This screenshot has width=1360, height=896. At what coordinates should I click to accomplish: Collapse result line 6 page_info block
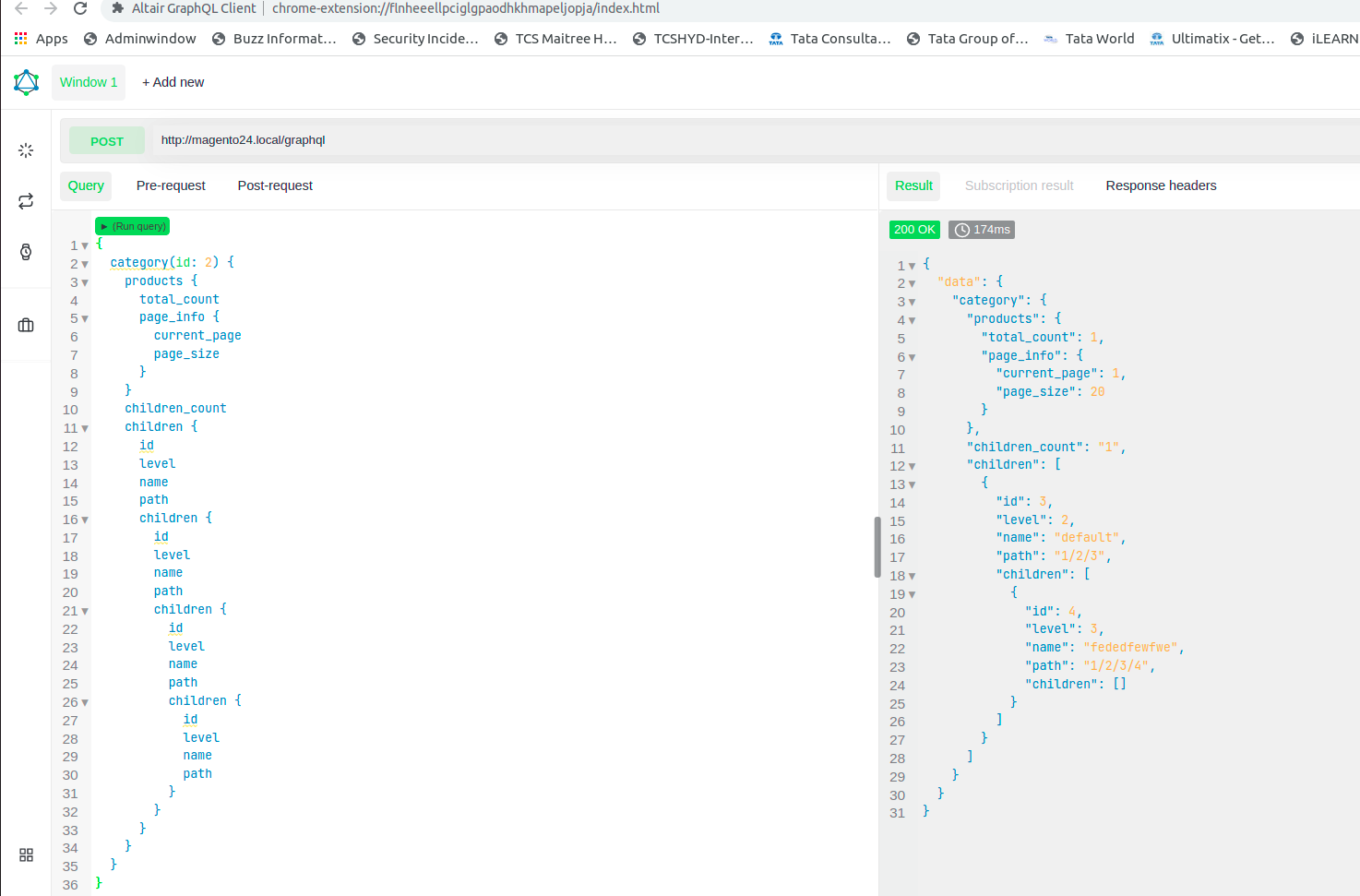(x=913, y=358)
